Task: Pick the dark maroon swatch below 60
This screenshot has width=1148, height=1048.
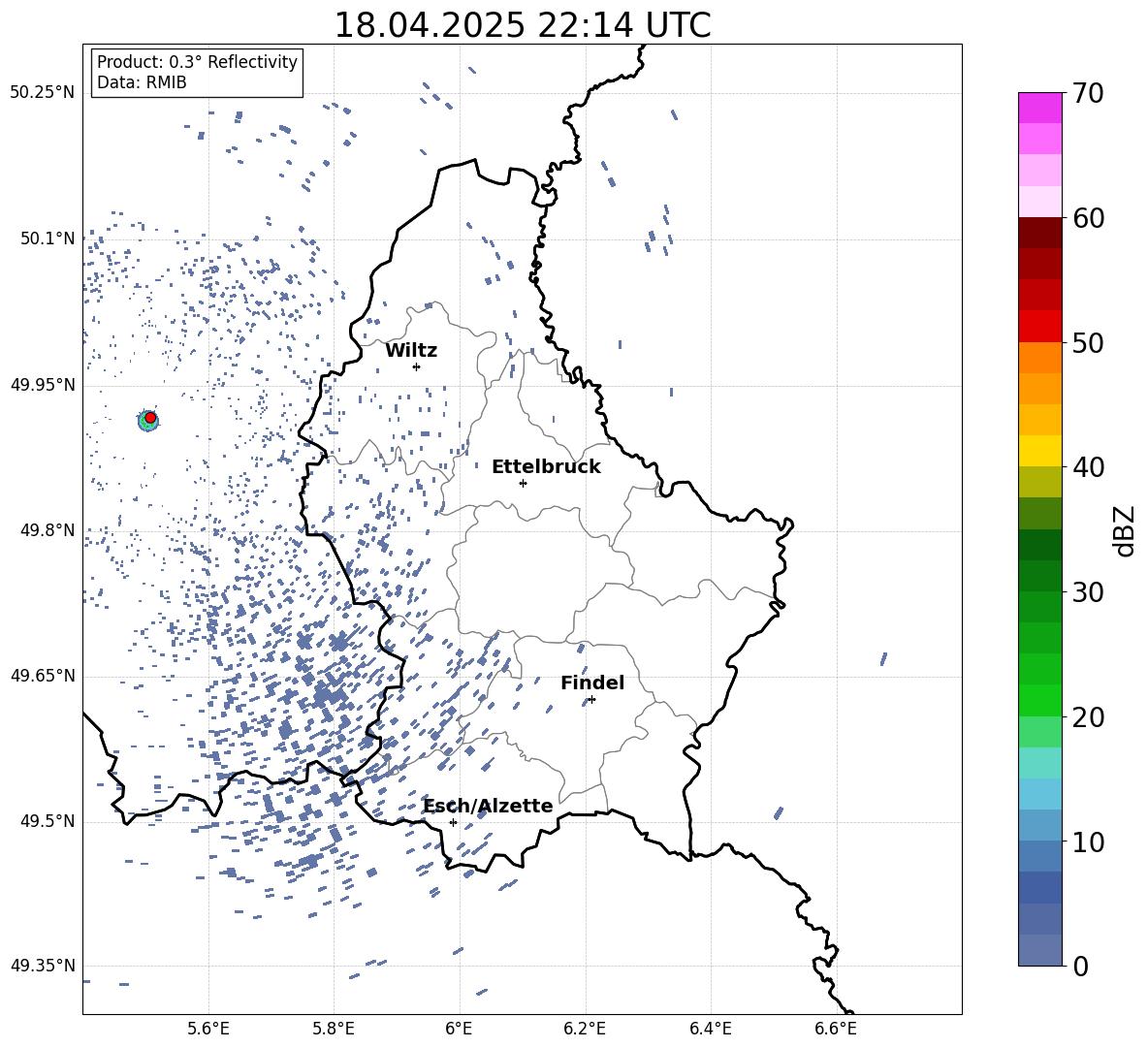Action: point(1039,233)
